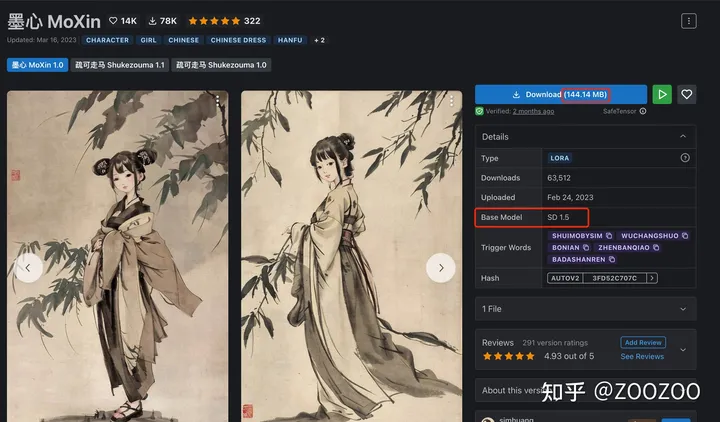This screenshot has height=422, width=720.
Task: Download the 144.14 MB model file
Action: (x=561, y=95)
